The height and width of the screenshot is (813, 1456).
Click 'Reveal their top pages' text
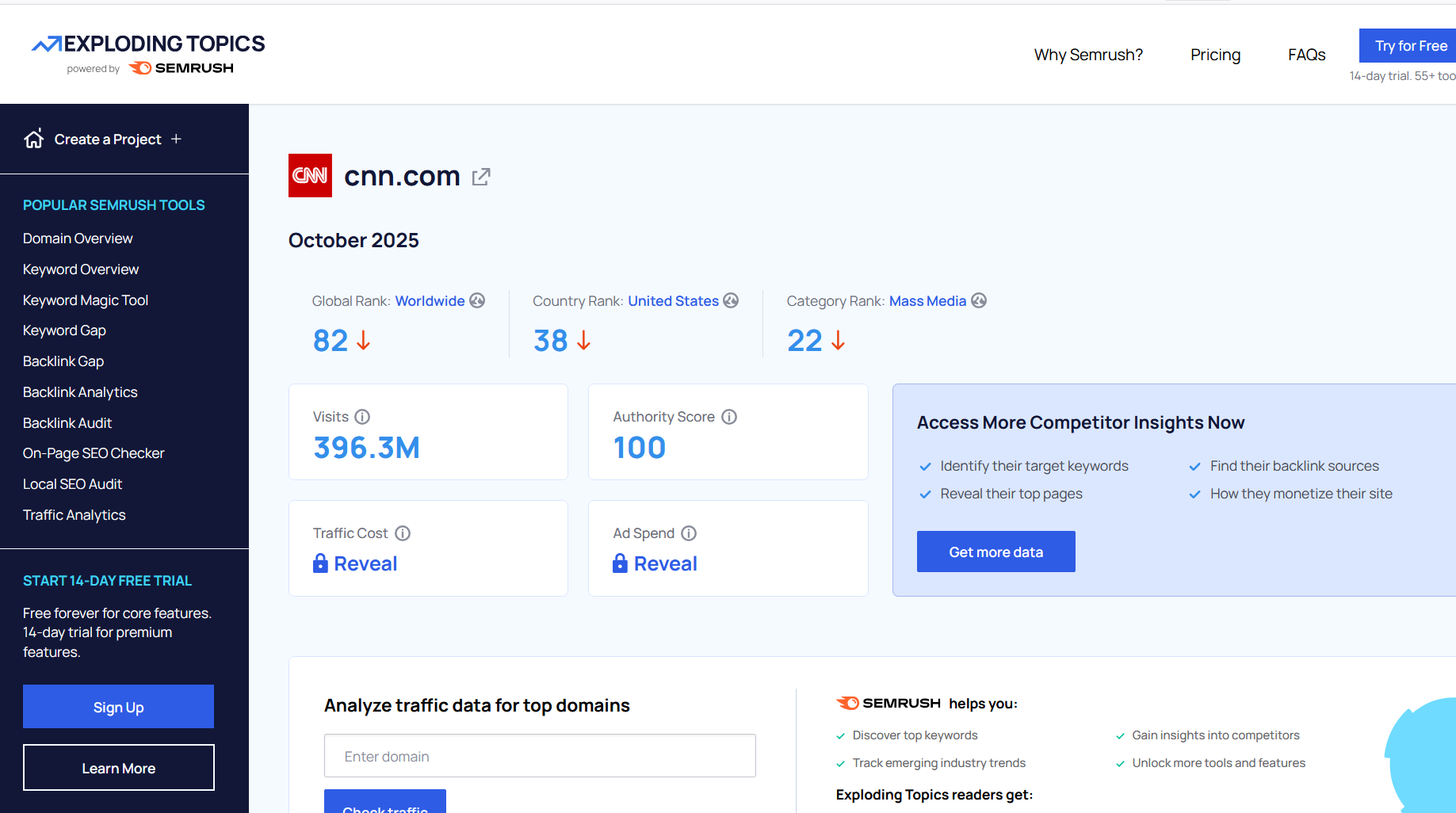(x=1011, y=494)
